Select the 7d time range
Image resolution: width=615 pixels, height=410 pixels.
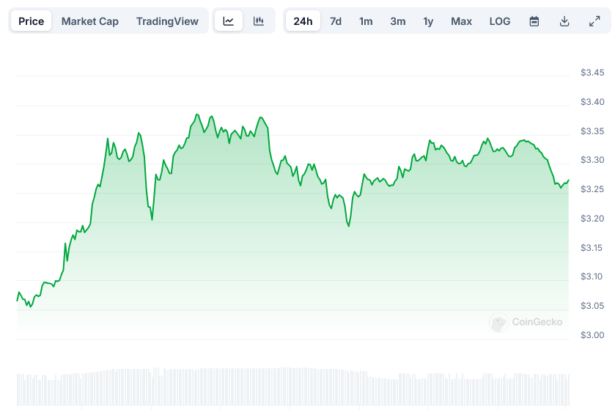(336, 21)
